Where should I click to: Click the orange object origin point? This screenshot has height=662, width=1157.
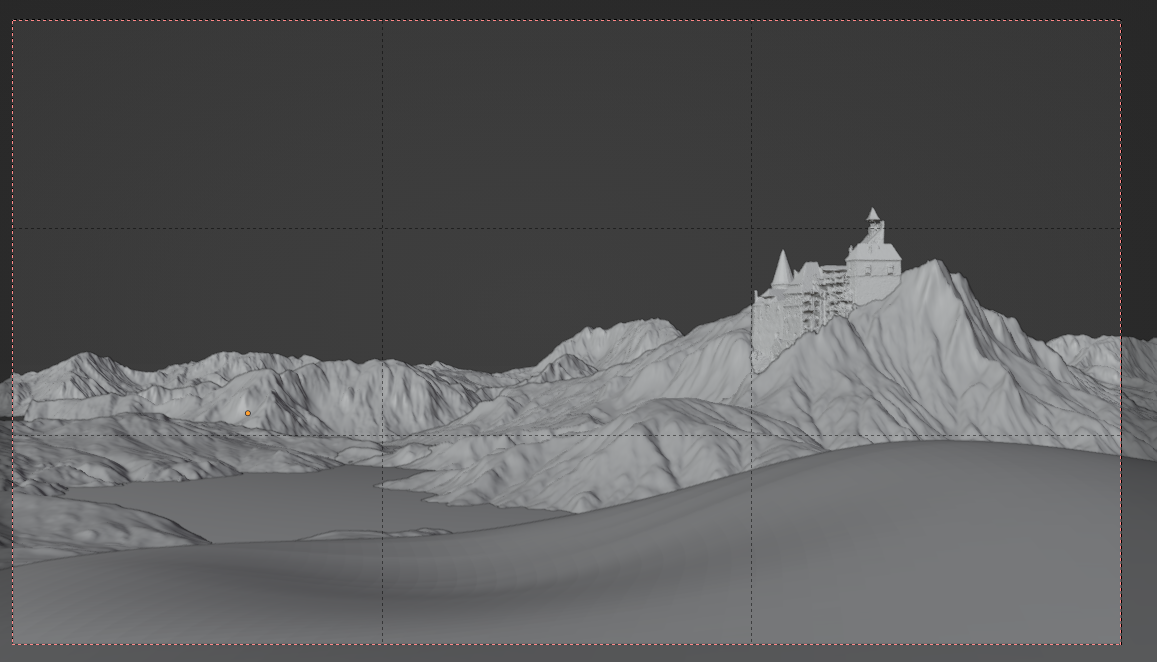tap(246, 413)
